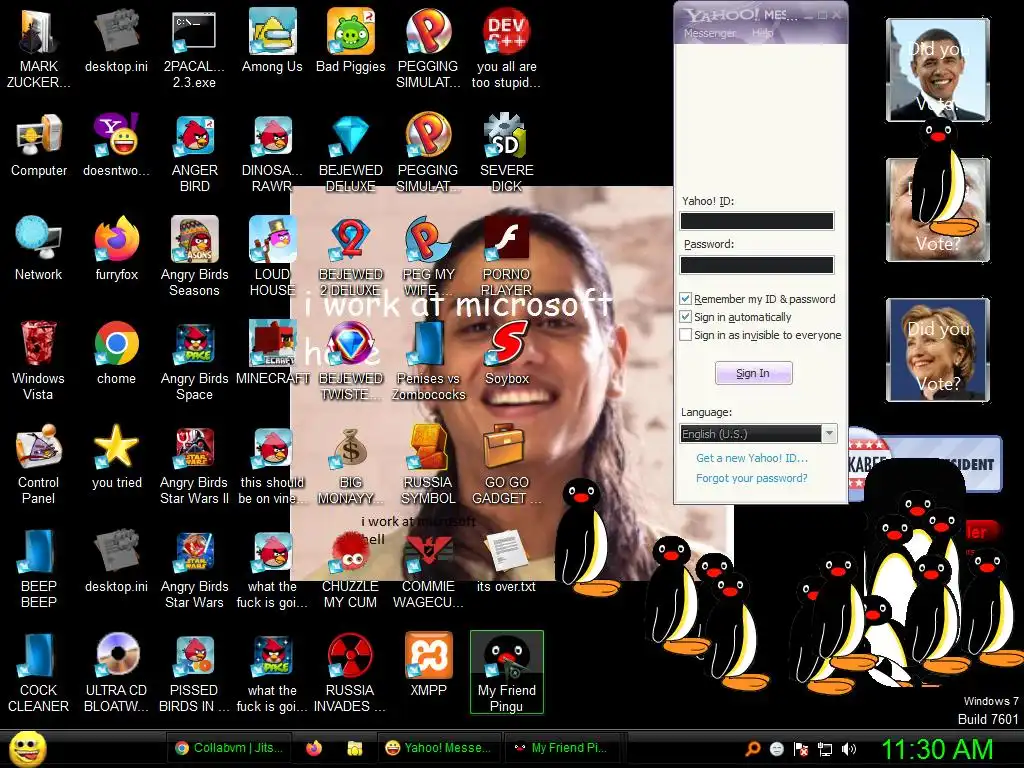The image size is (1024, 768).
Task: Open the its over.txt file
Action: [507, 552]
